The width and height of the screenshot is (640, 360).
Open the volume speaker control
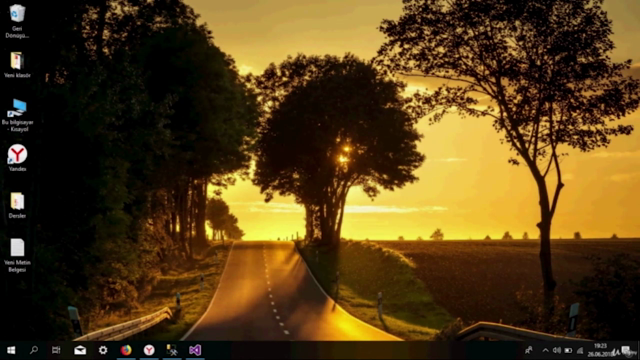557,350
